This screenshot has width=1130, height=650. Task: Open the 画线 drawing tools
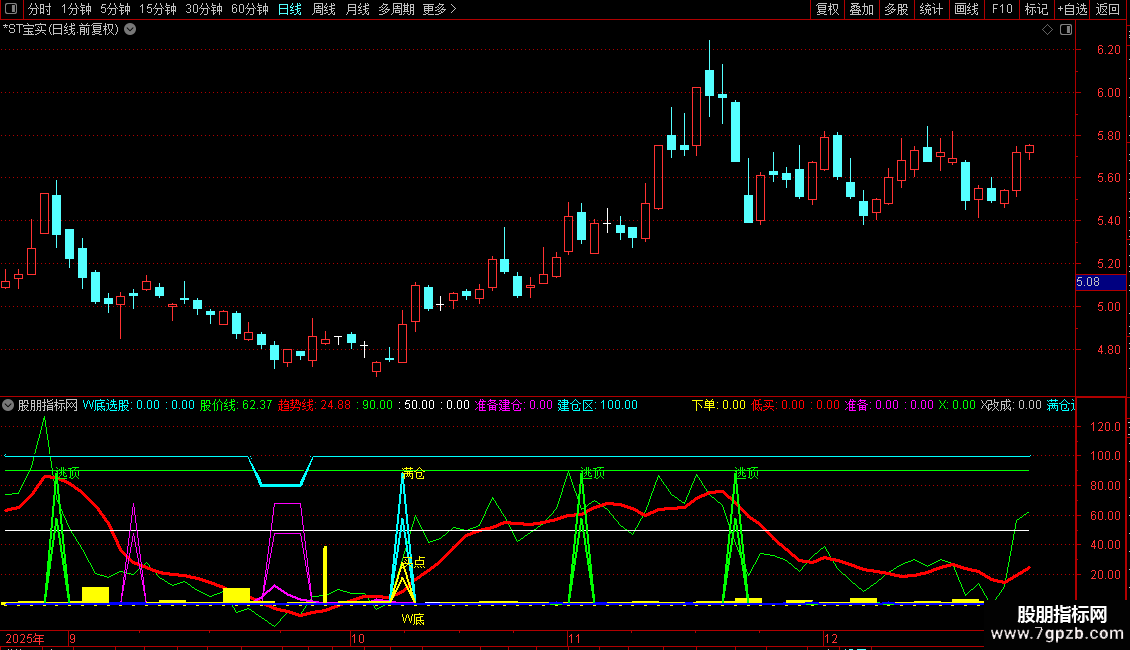click(x=966, y=10)
